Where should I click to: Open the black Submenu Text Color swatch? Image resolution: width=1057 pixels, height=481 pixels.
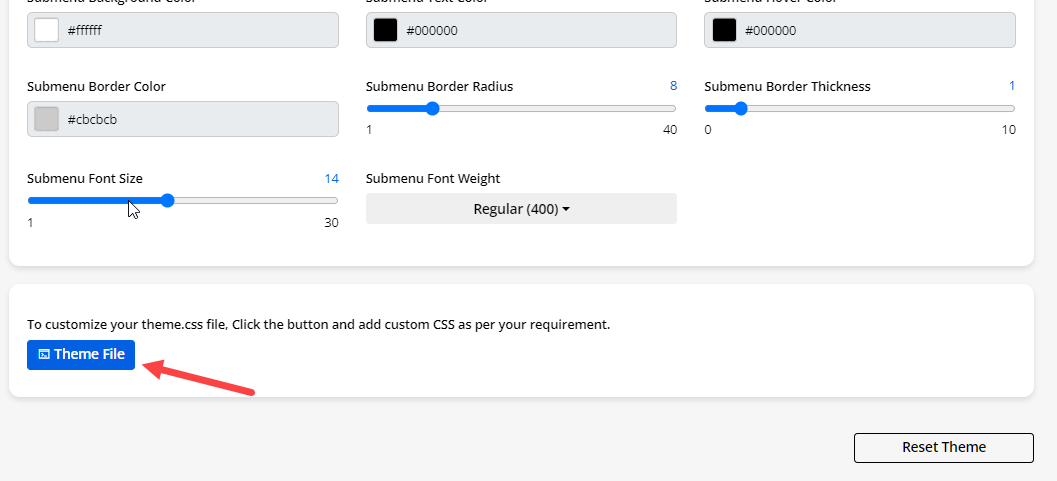(x=386, y=30)
